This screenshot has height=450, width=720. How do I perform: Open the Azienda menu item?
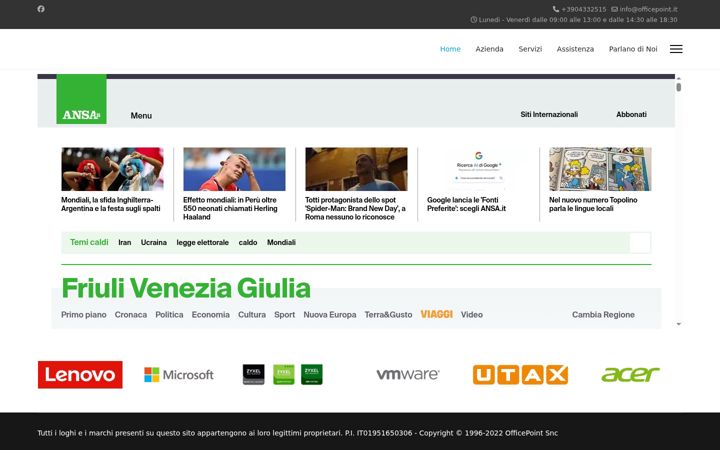pyautogui.click(x=489, y=49)
